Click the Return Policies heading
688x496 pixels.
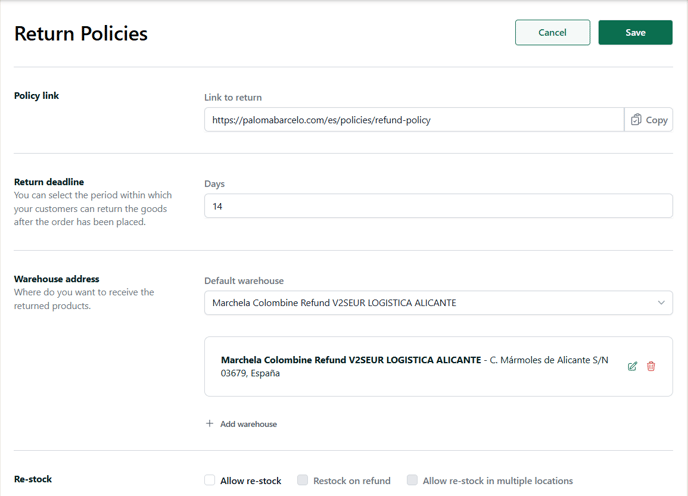(81, 34)
